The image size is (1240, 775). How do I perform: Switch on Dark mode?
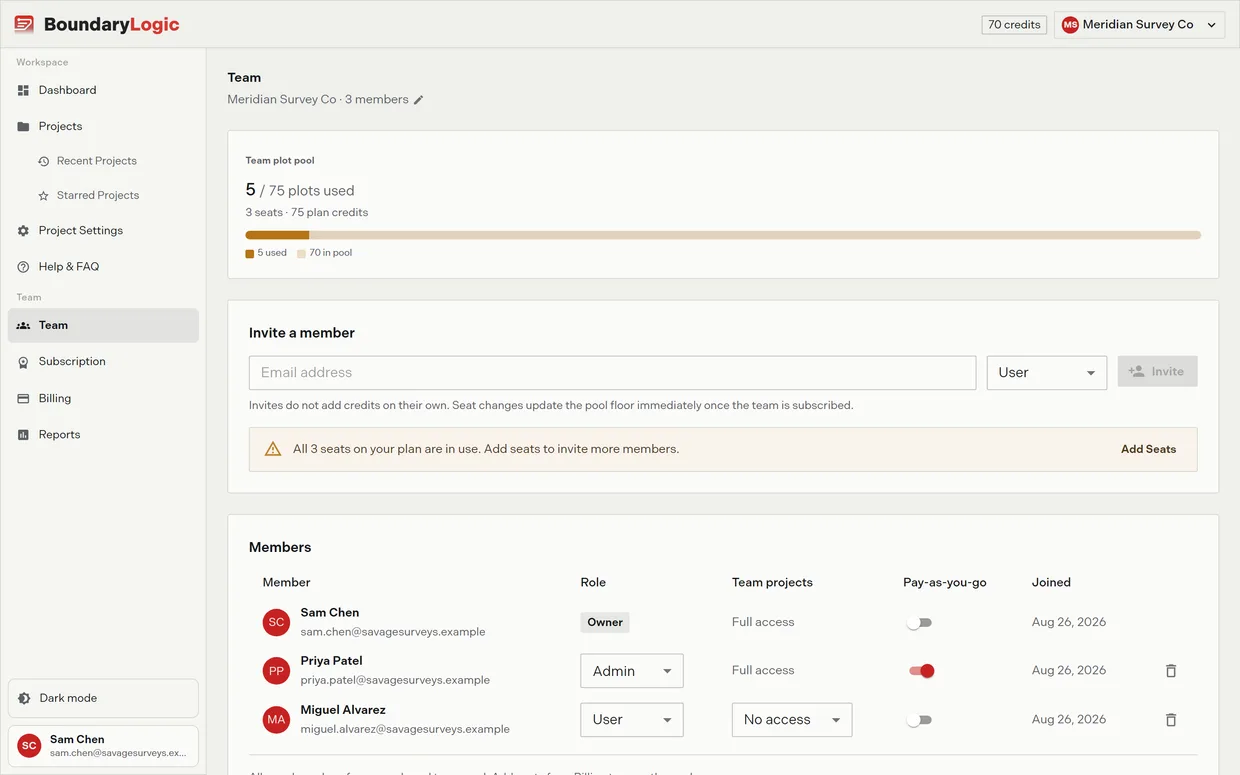coord(103,698)
